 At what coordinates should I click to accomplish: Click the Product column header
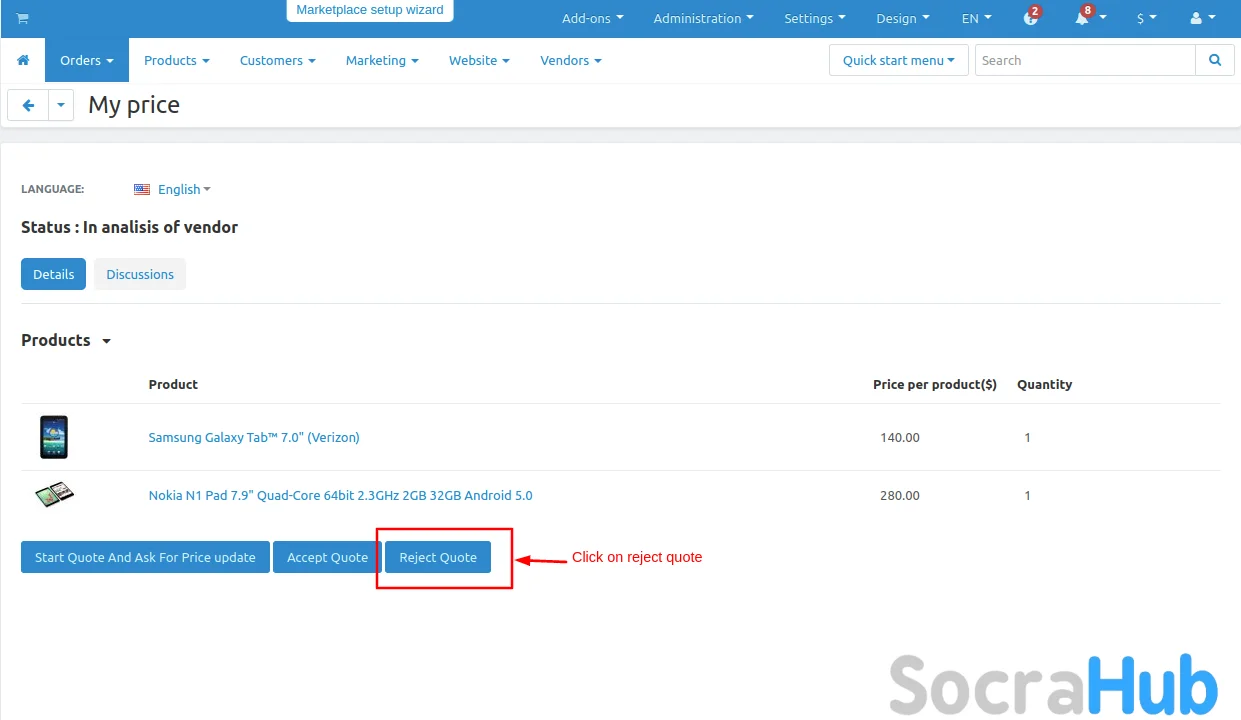173,384
